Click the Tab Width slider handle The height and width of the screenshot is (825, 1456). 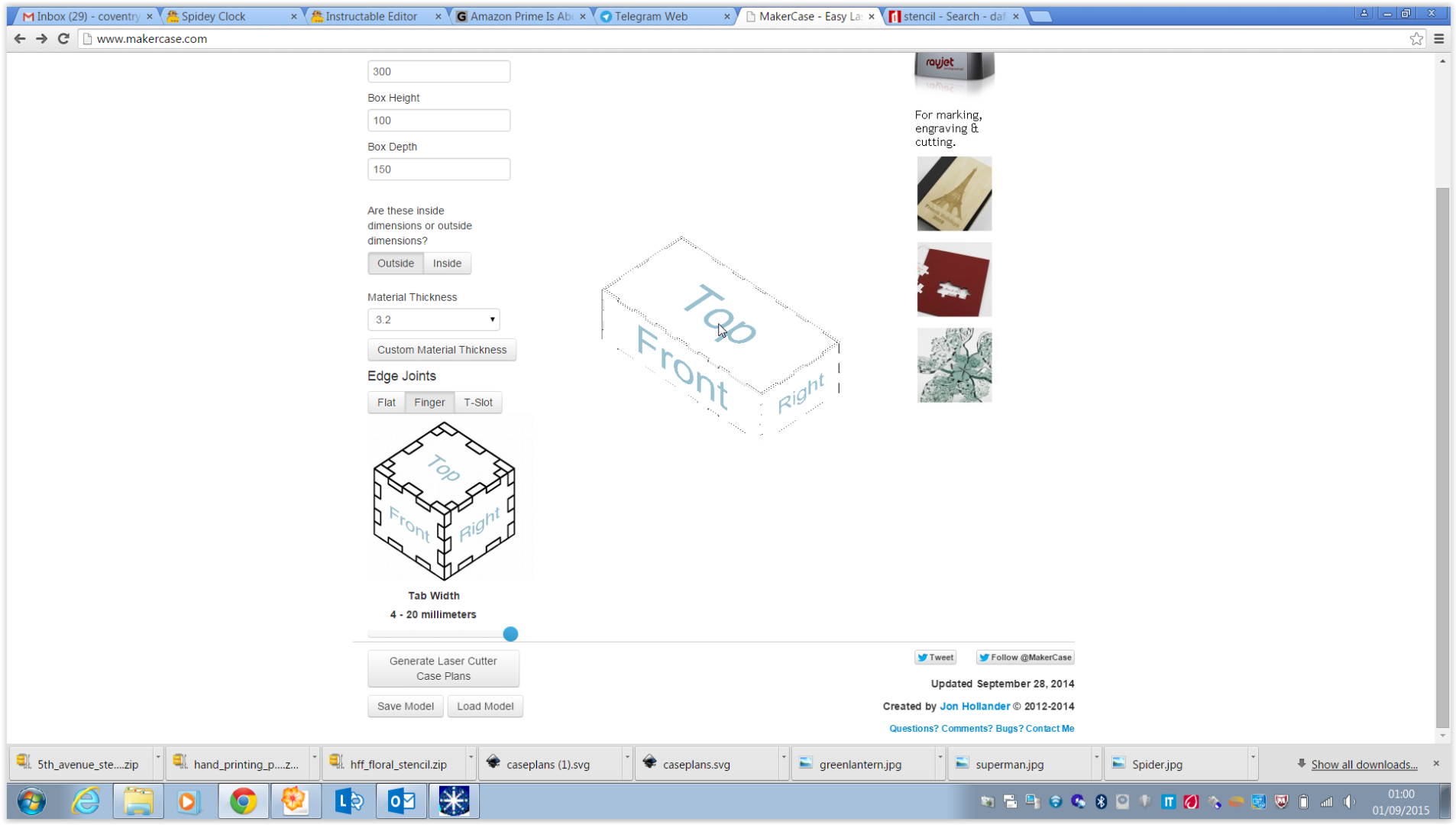pyautogui.click(x=510, y=634)
